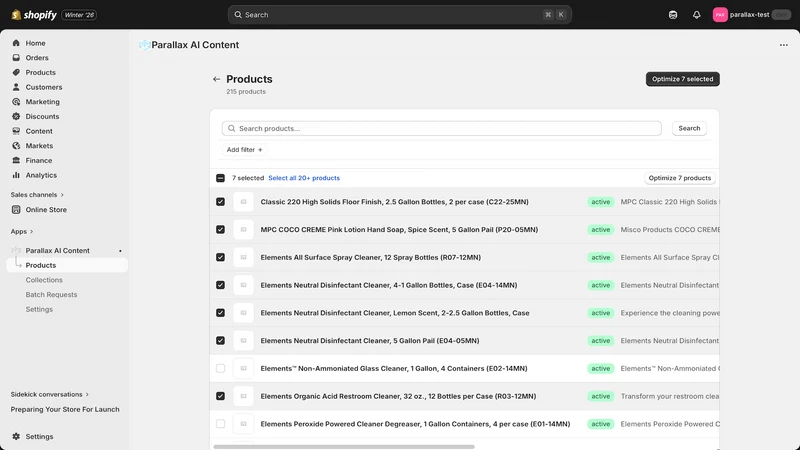Image resolution: width=800 pixels, height=450 pixels.
Task: Uncheck MPC COCO CREME Pink Lotion Hand Soap
Action: 220,230
